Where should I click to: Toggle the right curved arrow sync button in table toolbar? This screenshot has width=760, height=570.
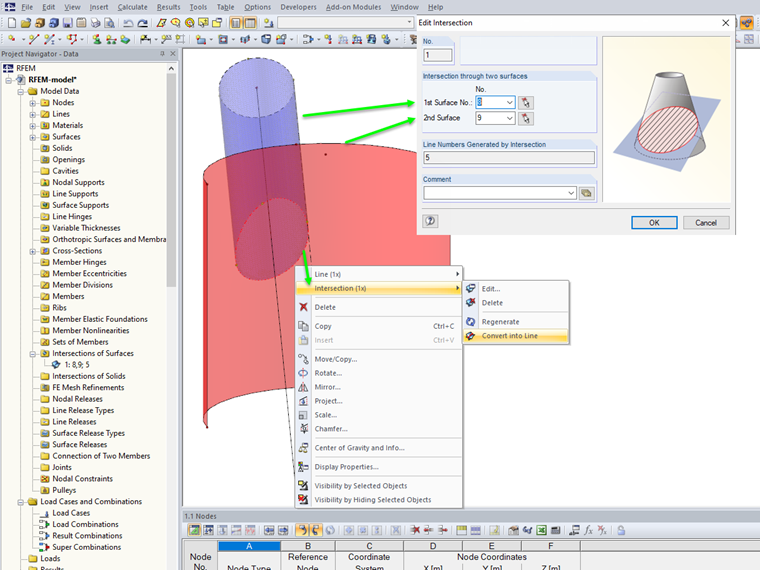316,530
